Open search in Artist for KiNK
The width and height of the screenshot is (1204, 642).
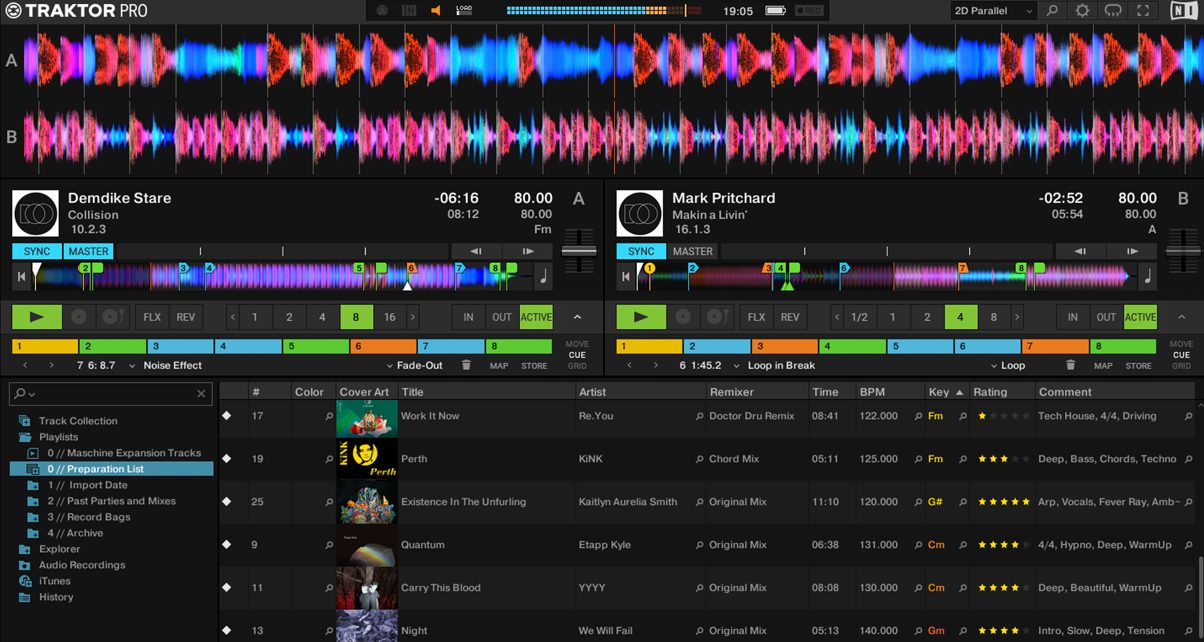[700, 459]
